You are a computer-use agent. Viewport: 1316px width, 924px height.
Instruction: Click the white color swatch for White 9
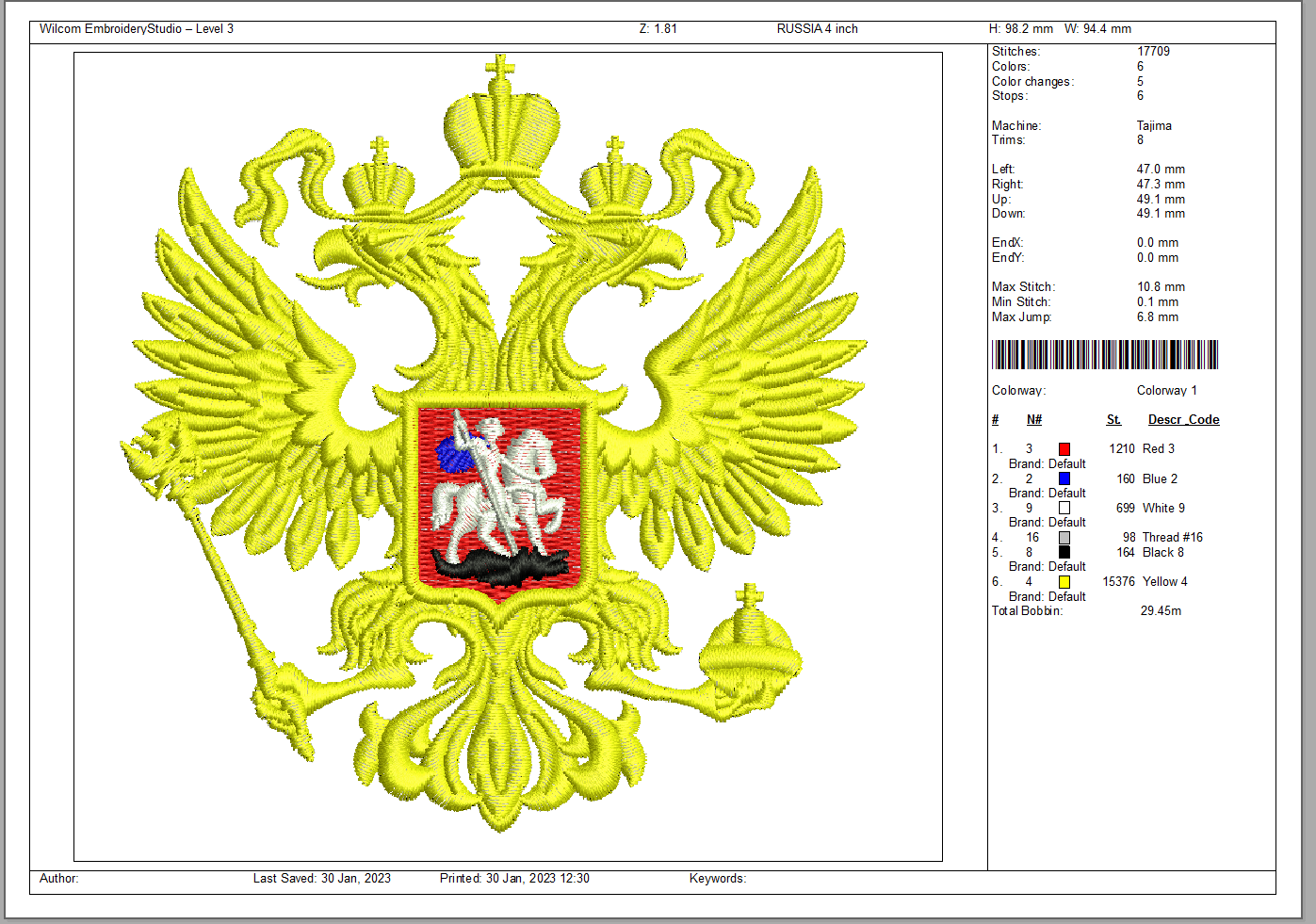tap(1064, 508)
